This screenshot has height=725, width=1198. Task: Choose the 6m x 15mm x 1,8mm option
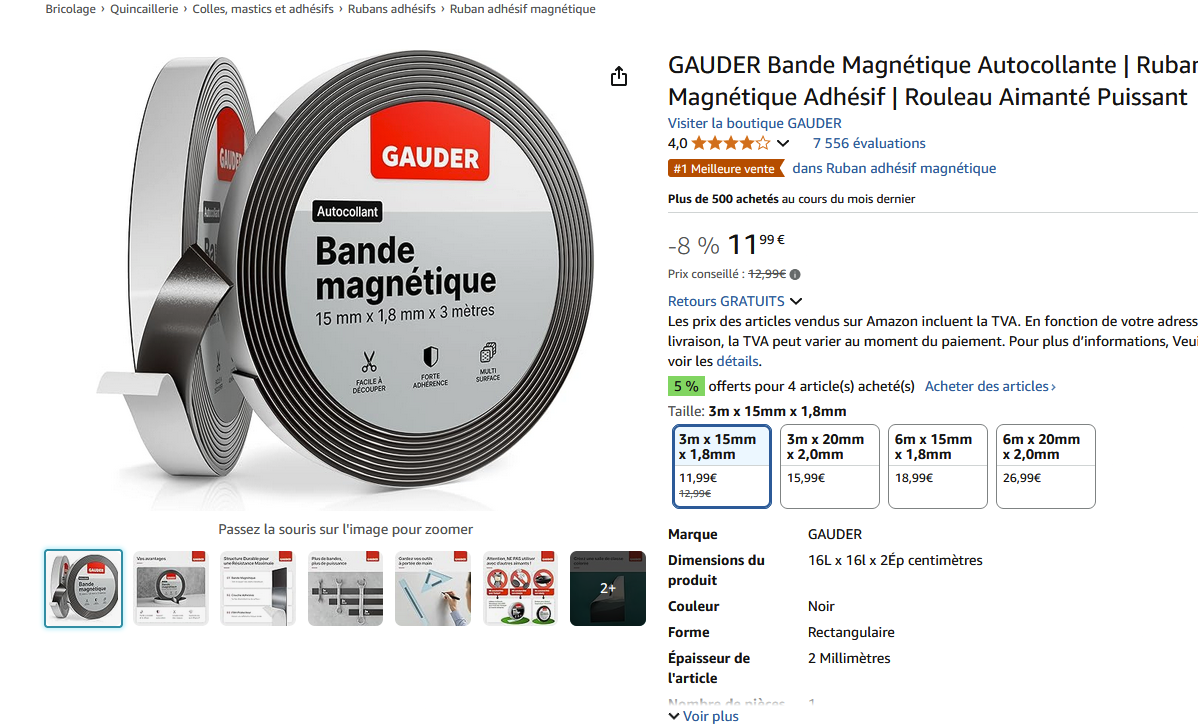937,466
